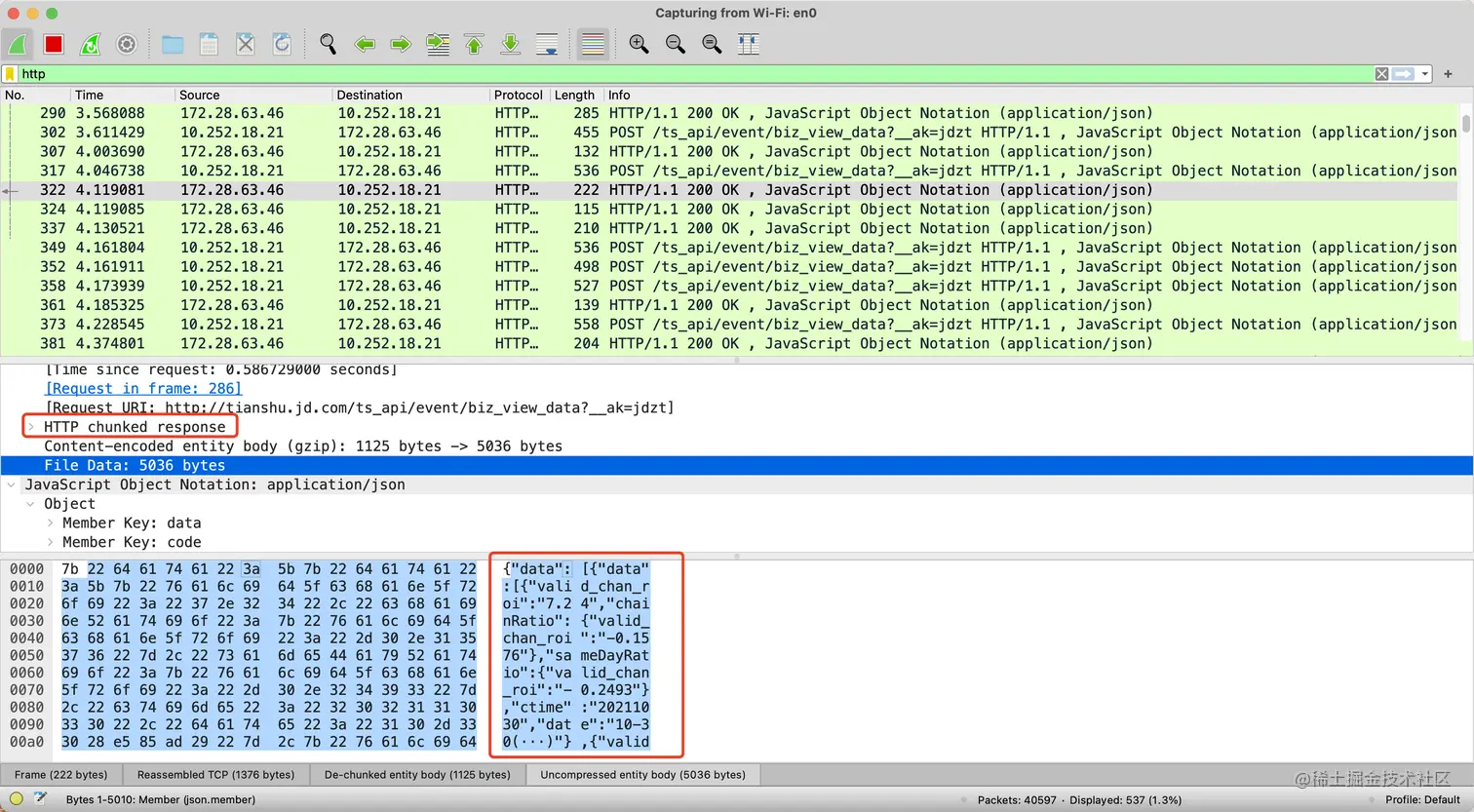The height and width of the screenshot is (812, 1474).
Task: Sort packets by the Time column
Action: coord(123,95)
